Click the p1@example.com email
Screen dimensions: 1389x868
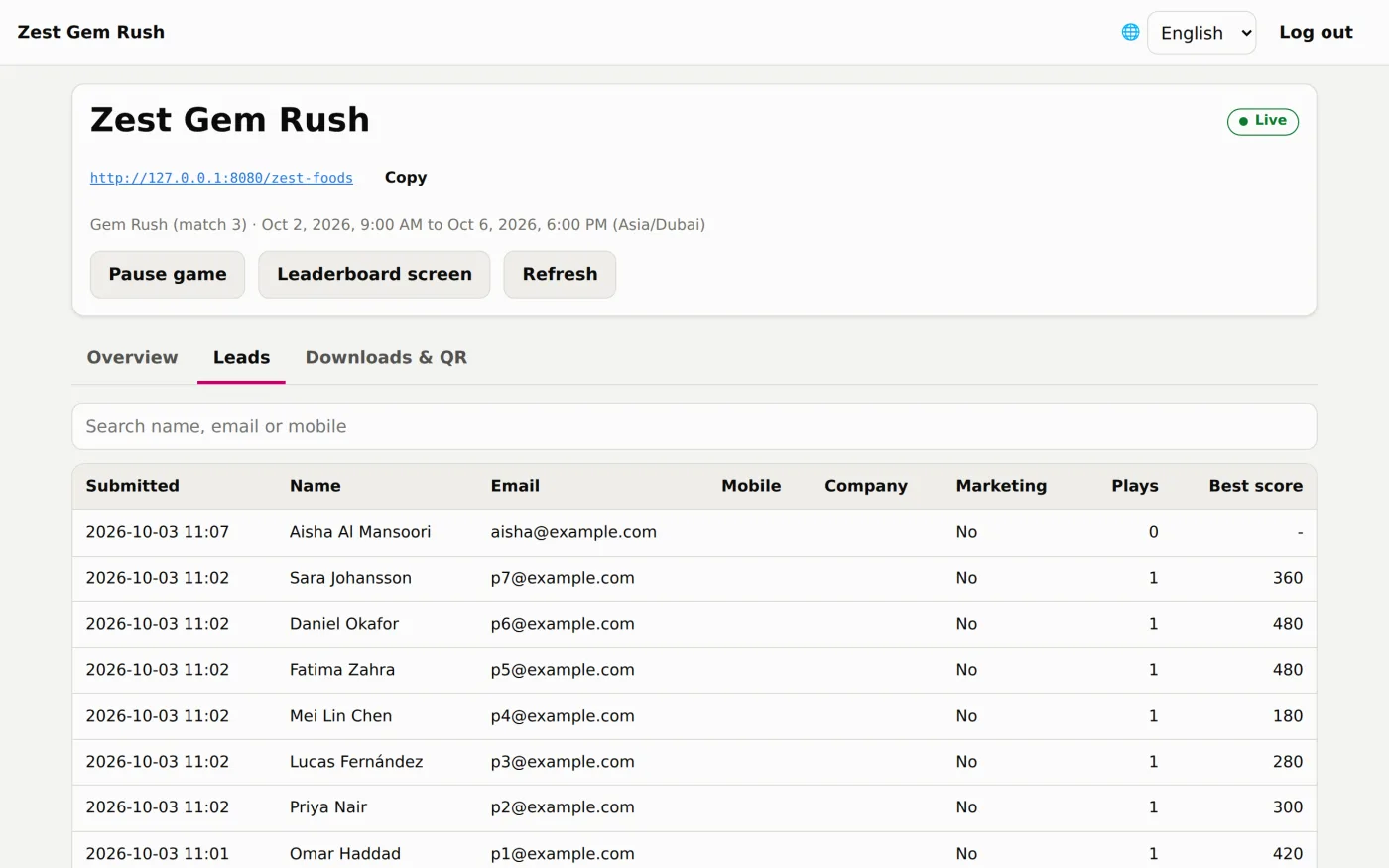563,854
